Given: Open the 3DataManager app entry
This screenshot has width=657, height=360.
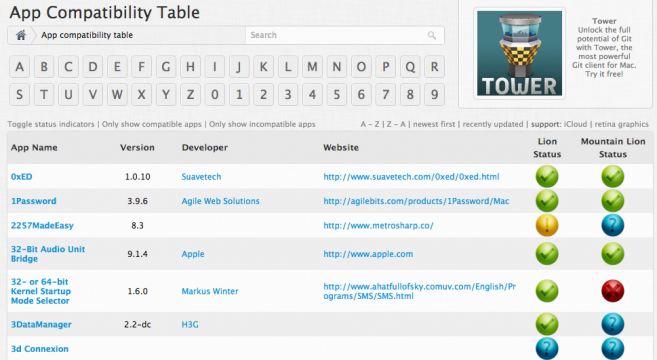Looking at the screenshot, I should (41, 324).
